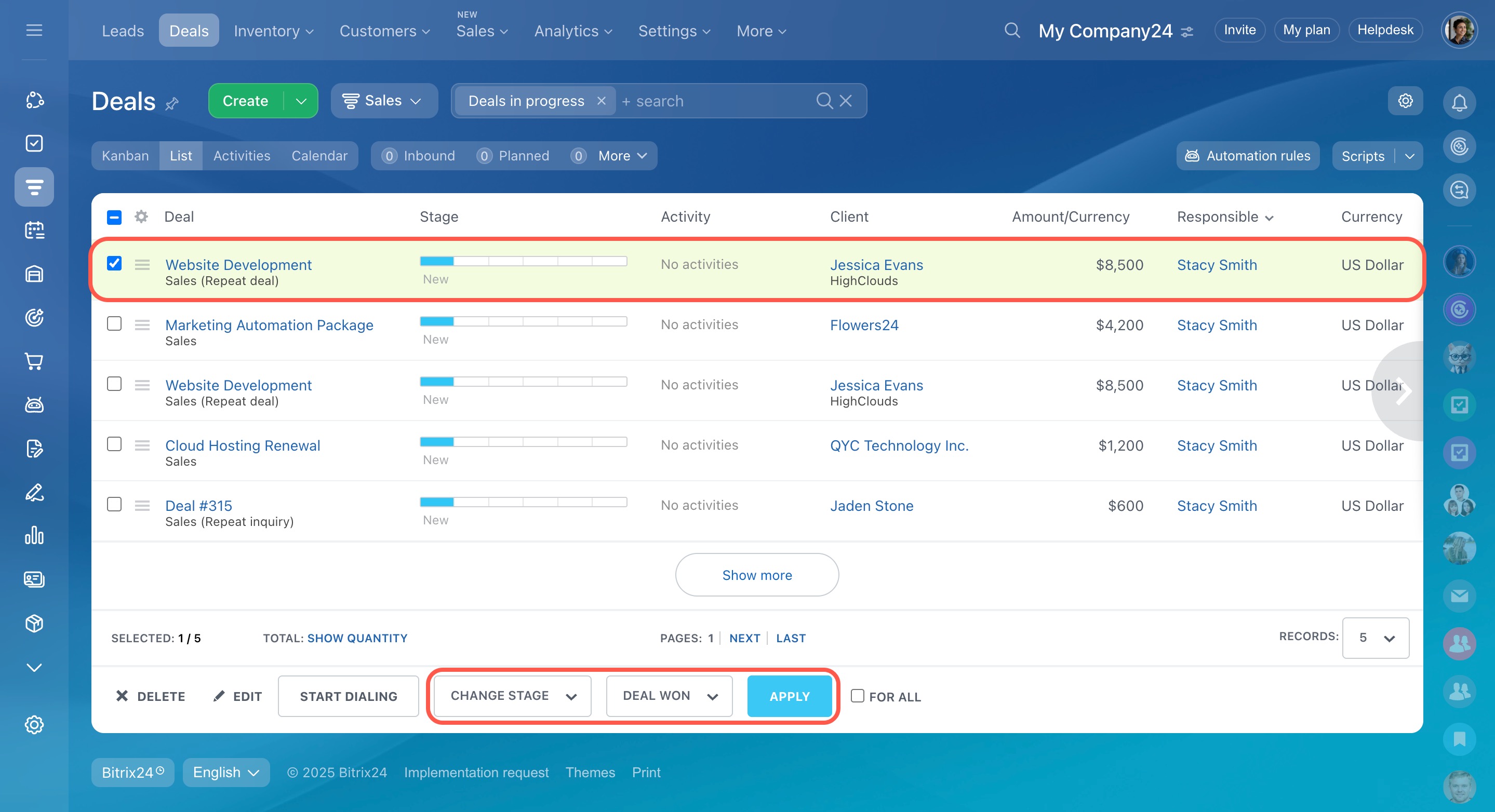Screen dimensions: 1495x812
Task: Open grid settings gear next to Deal column
Action: [x=141, y=217]
